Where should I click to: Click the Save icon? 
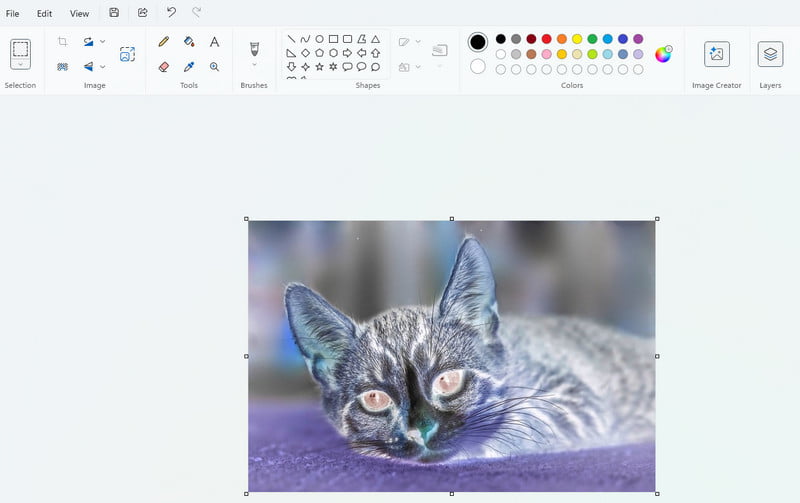[x=114, y=13]
